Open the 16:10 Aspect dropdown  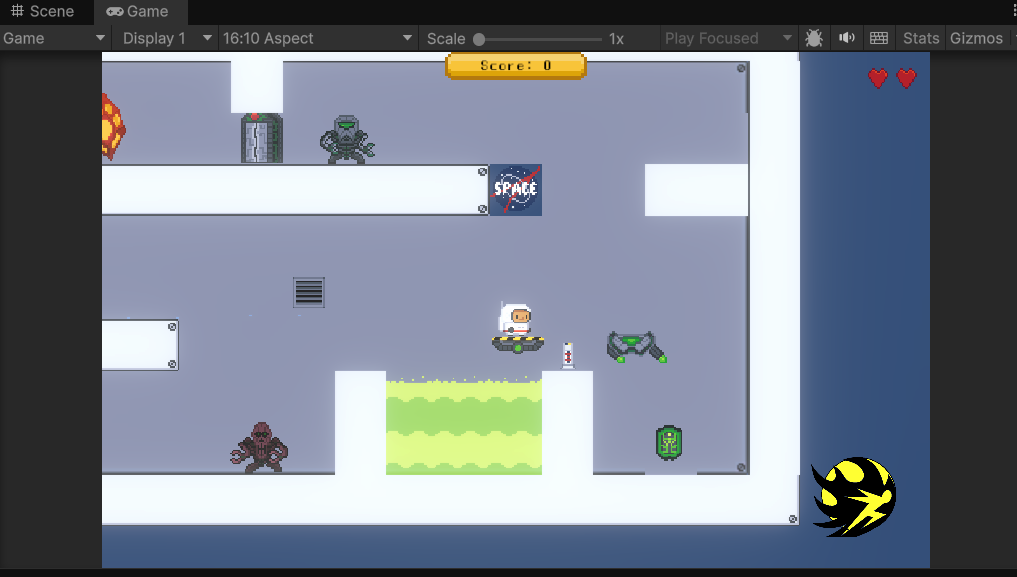point(318,38)
